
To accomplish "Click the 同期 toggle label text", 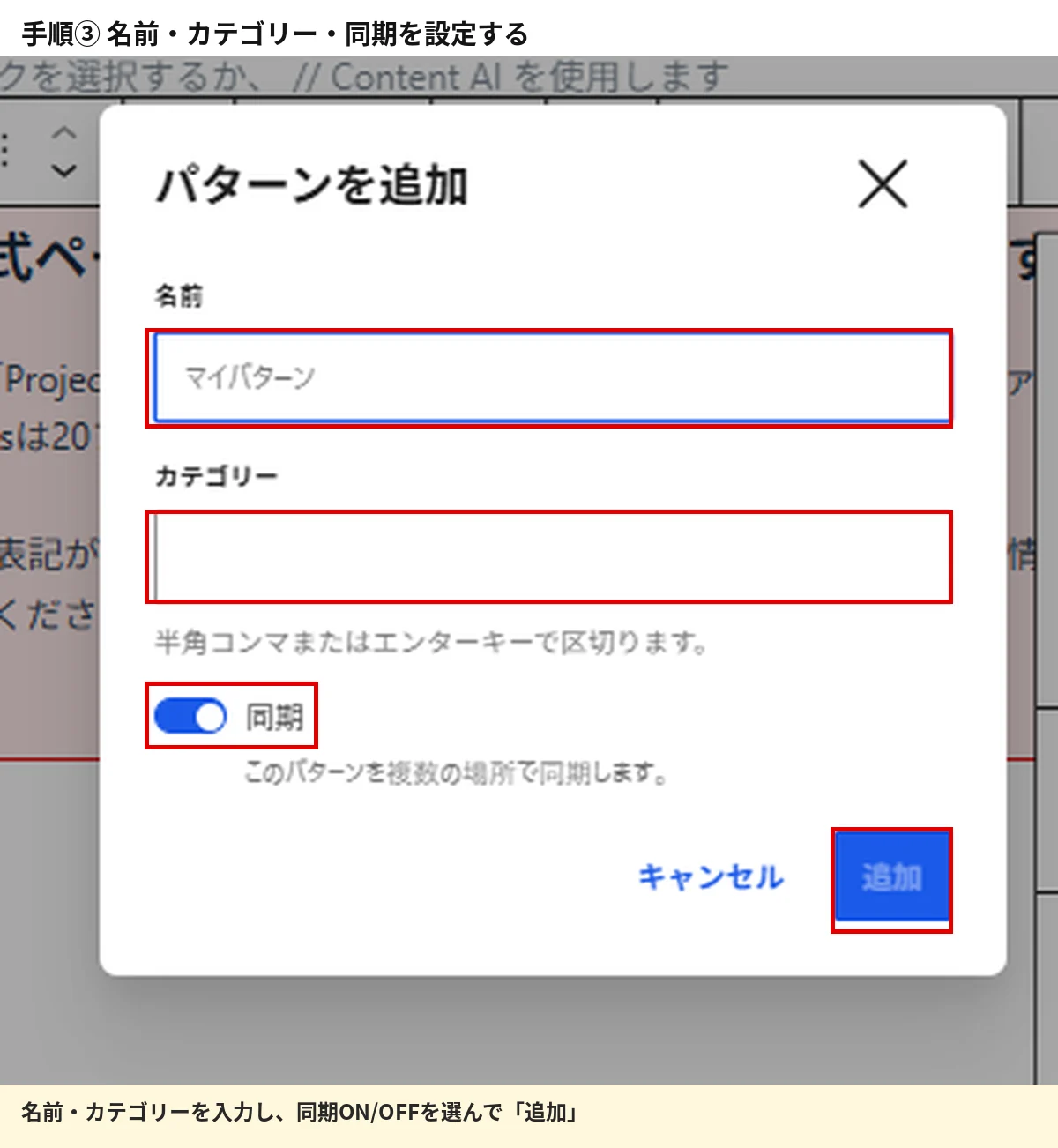I will tap(274, 717).
